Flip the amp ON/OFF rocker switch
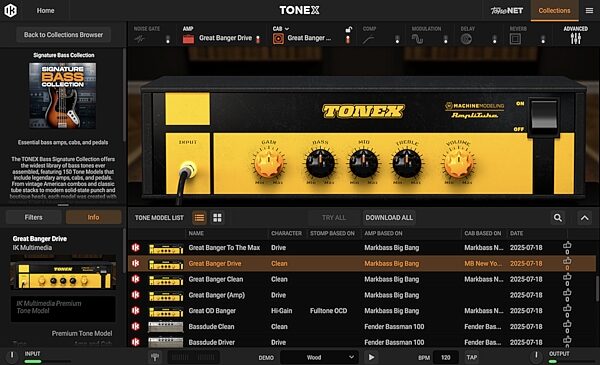The width and height of the screenshot is (600, 365). 543,116
